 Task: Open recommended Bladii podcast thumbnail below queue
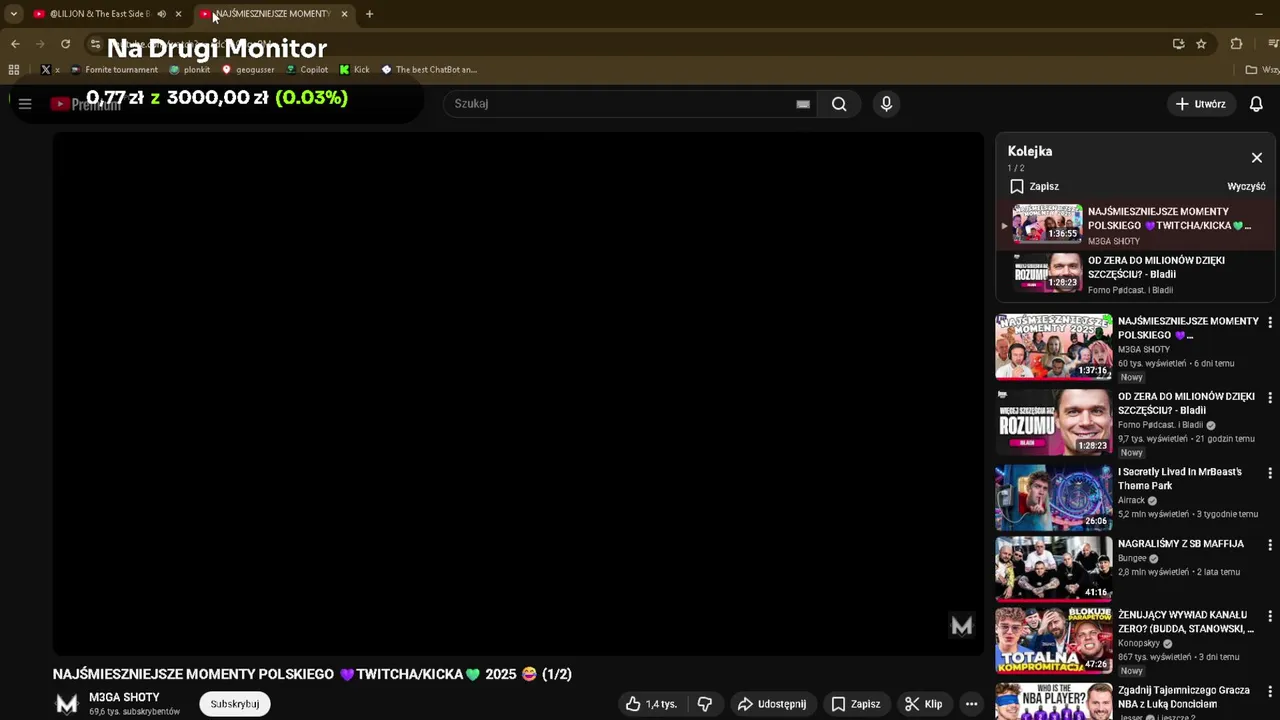(1053, 422)
